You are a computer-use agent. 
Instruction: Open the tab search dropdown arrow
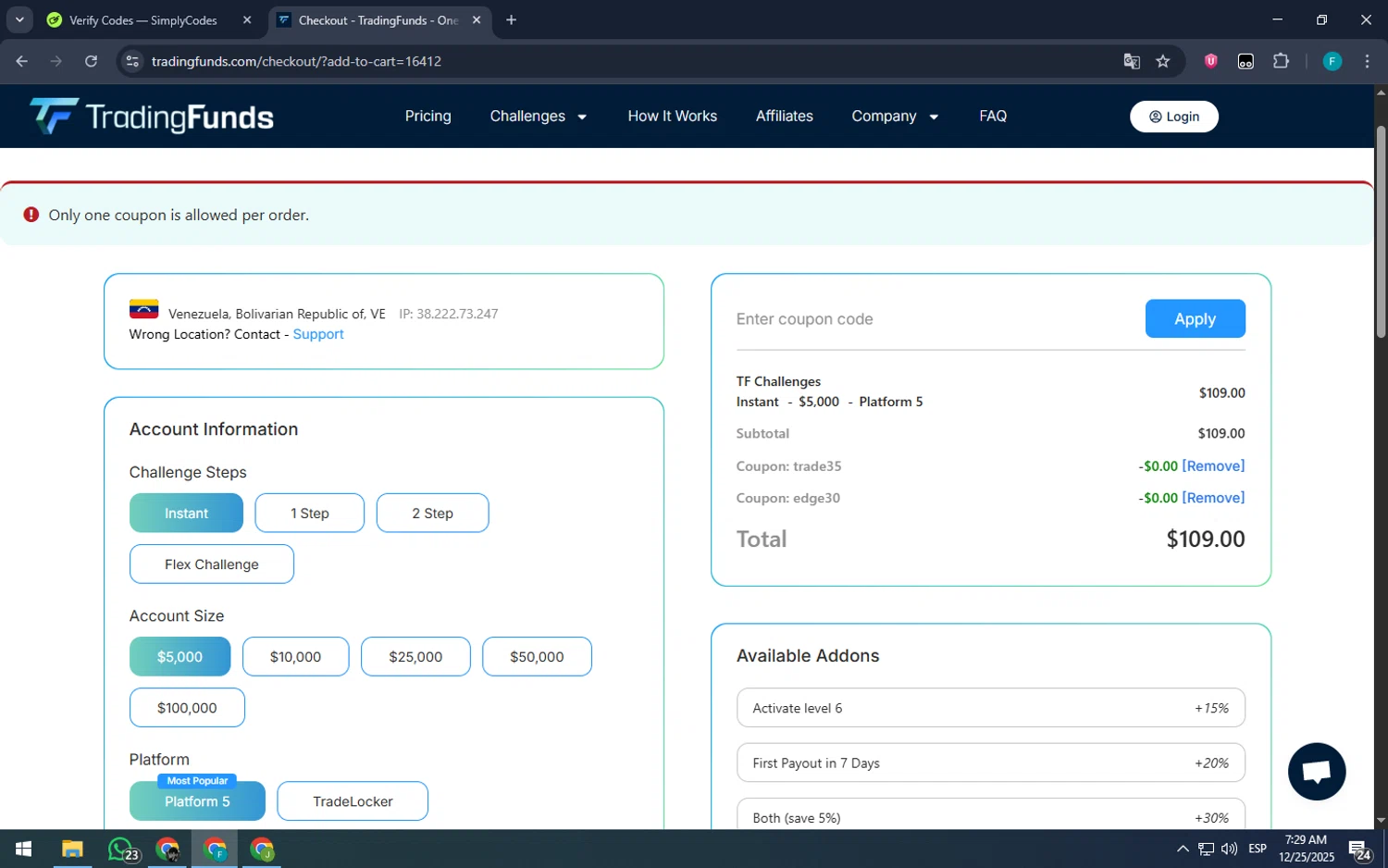[x=19, y=19]
